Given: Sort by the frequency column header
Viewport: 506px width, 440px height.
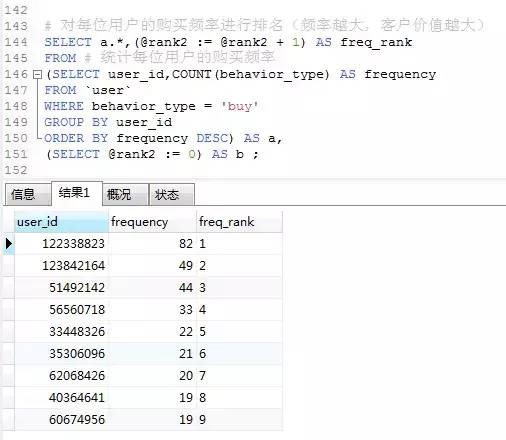Looking at the screenshot, I should click(152, 222).
